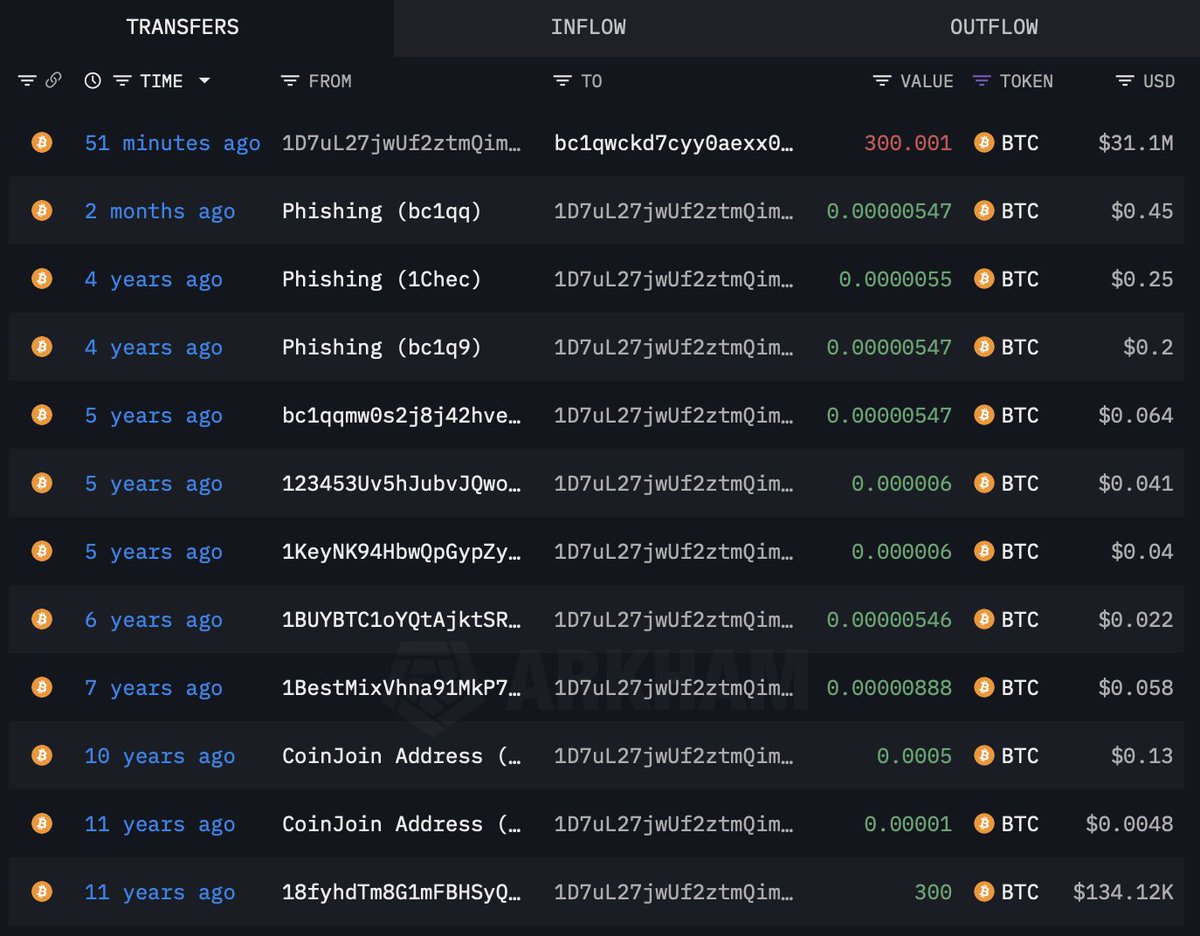Open the VALUE column filter
Screen dimensions: 1200x936
point(882,81)
